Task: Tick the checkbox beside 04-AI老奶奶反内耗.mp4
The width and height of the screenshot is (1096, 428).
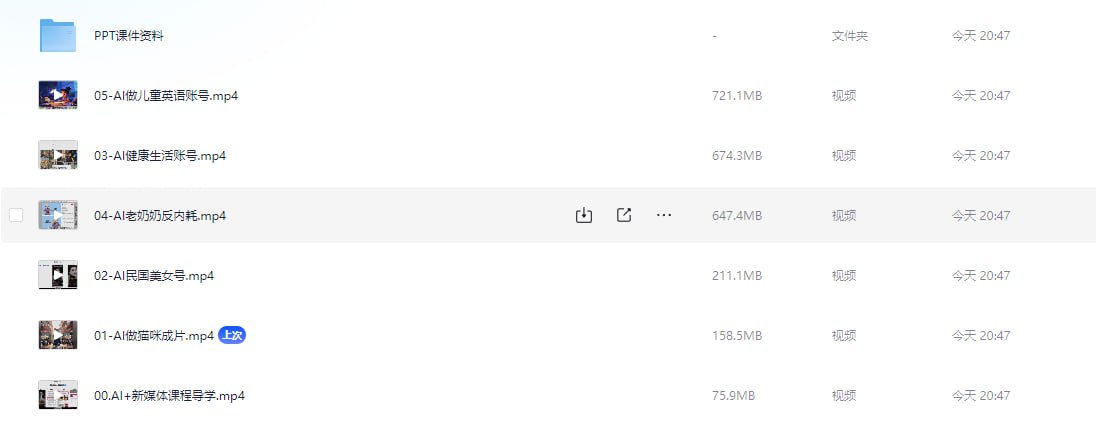Action: pyautogui.click(x=15, y=215)
